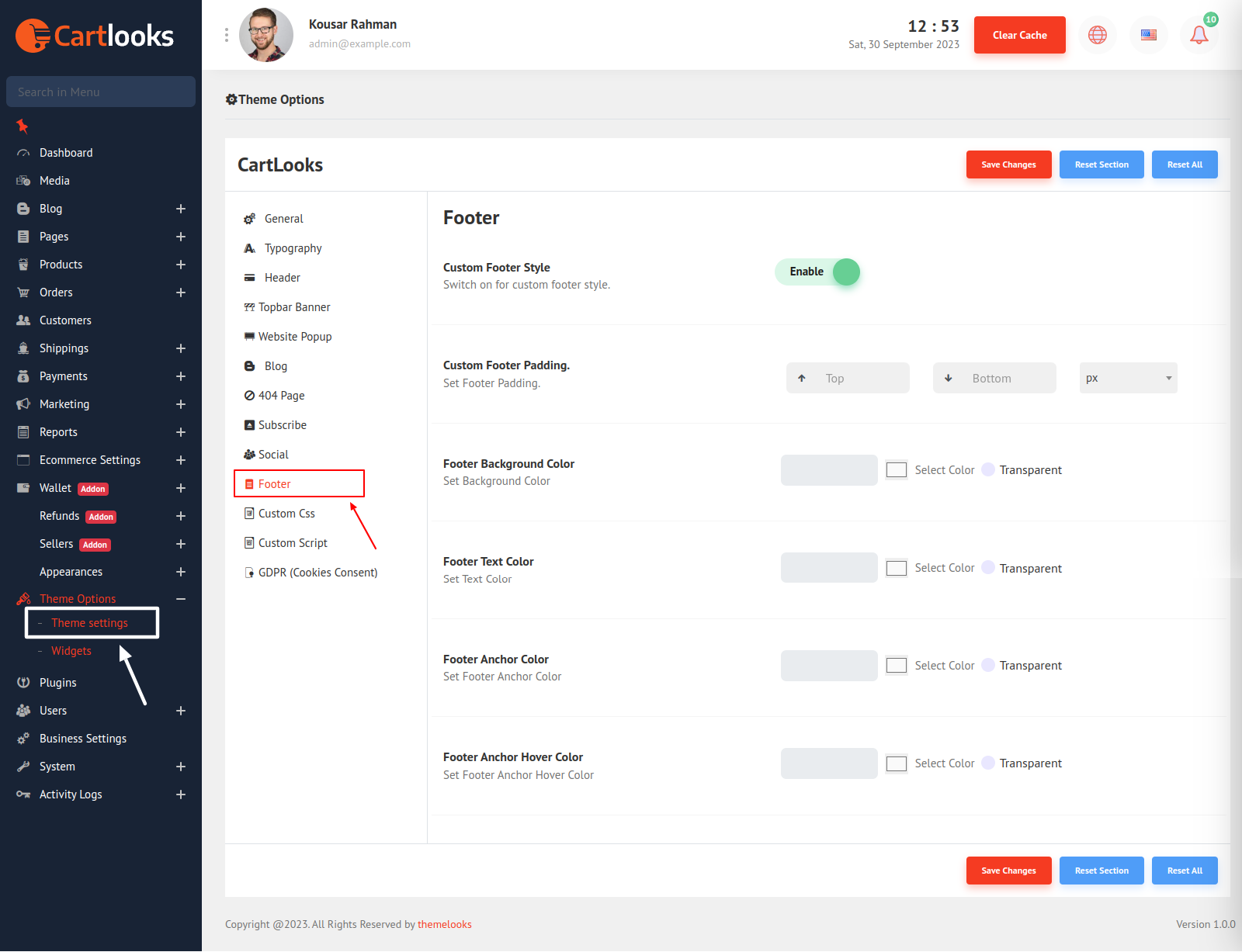Open Footer Anchor Color swatch picker
Viewport: 1242px width, 952px height.
pos(897,666)
